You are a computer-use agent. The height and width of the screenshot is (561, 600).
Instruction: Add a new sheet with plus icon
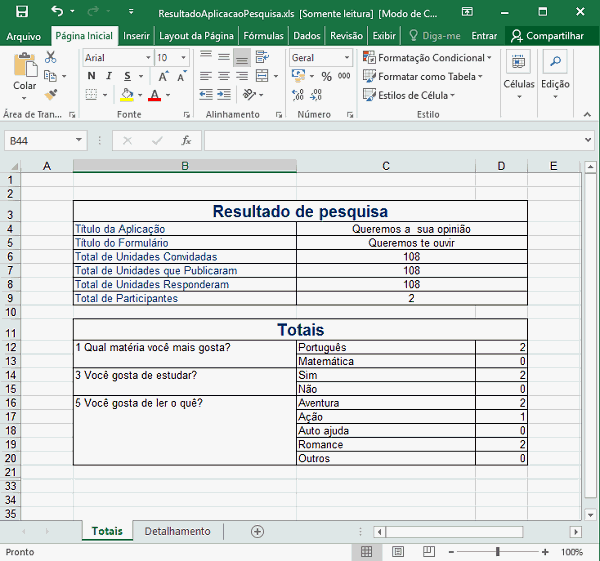click(x=257, y=531)
